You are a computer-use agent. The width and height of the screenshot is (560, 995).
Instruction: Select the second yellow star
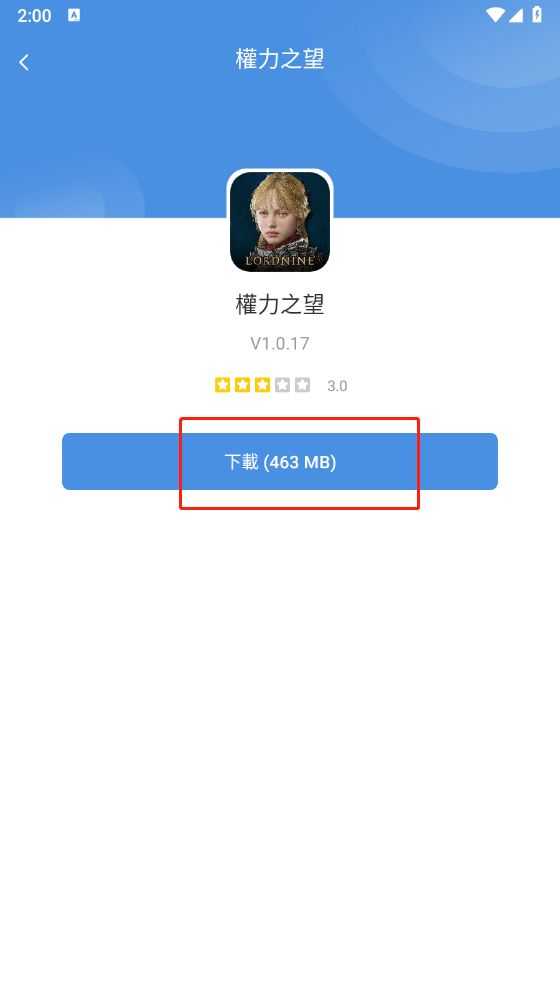click(243, 385)
